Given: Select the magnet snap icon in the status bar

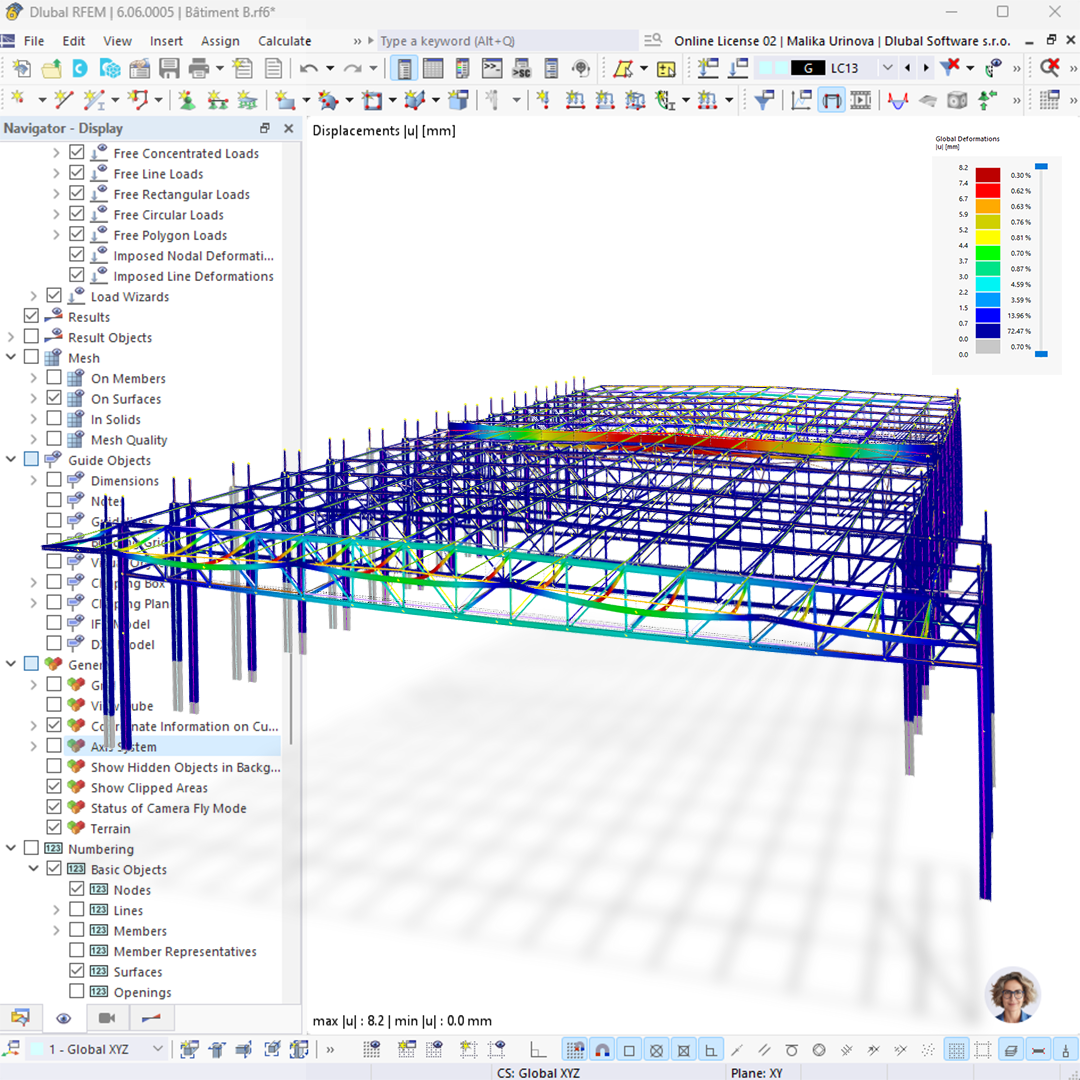Looking at the screenshot, I should coord(603,1050).
